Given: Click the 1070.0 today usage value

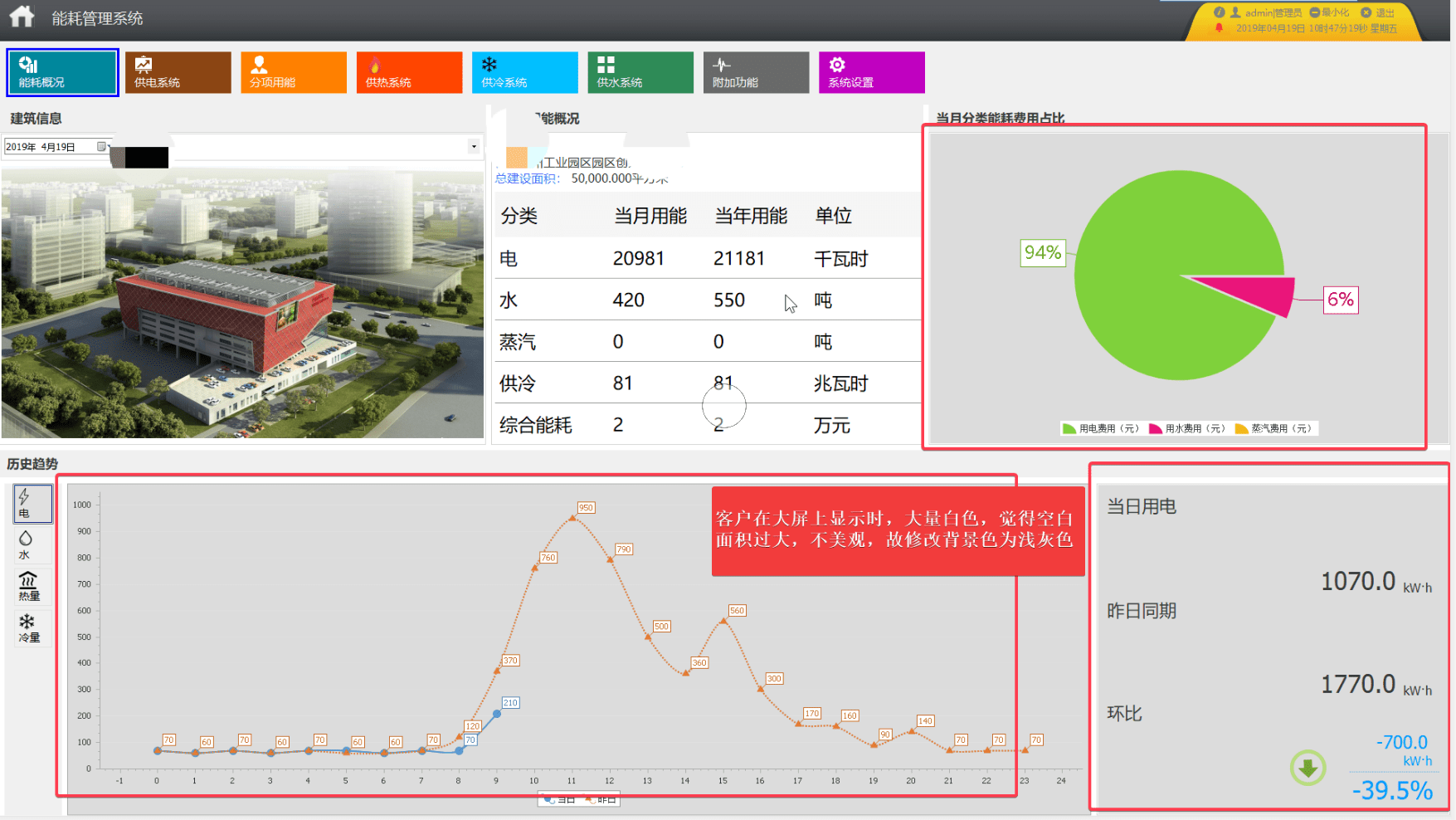Looking at the screenshot, I should (x=1358, y=581).
